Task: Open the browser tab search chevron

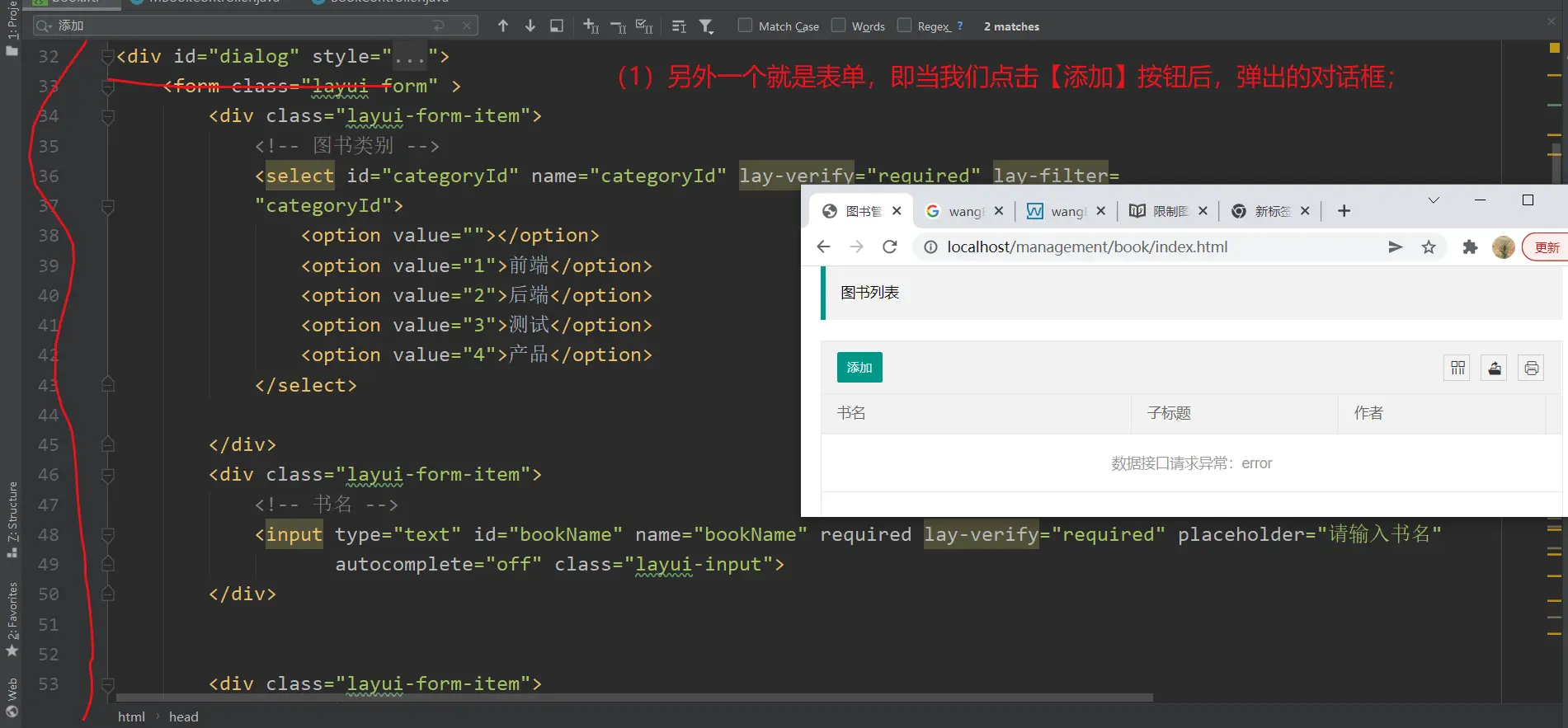Action: pyautogui.click(x=1434, y=200)
